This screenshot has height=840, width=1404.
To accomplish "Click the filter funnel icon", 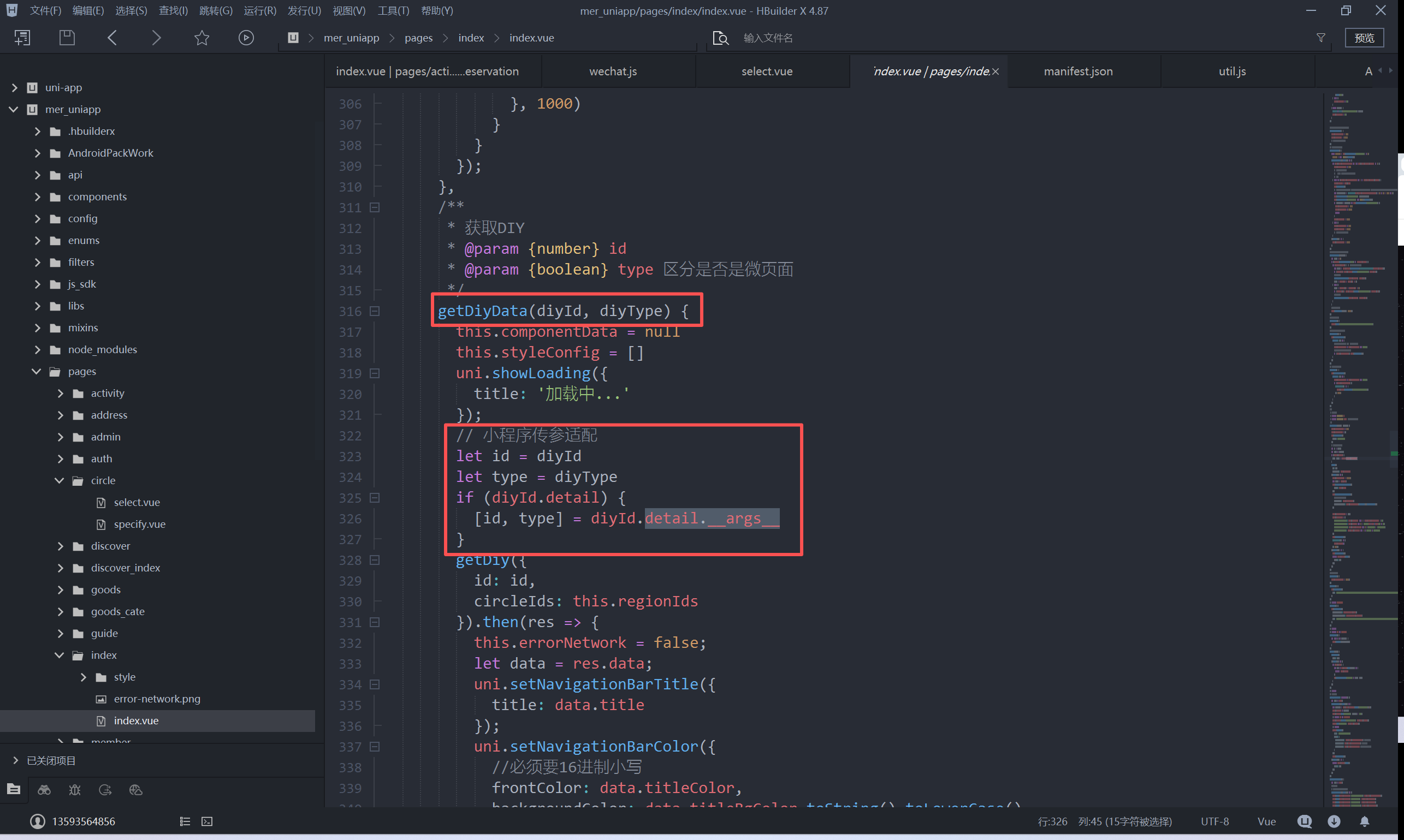I will tap(1321, 38).
